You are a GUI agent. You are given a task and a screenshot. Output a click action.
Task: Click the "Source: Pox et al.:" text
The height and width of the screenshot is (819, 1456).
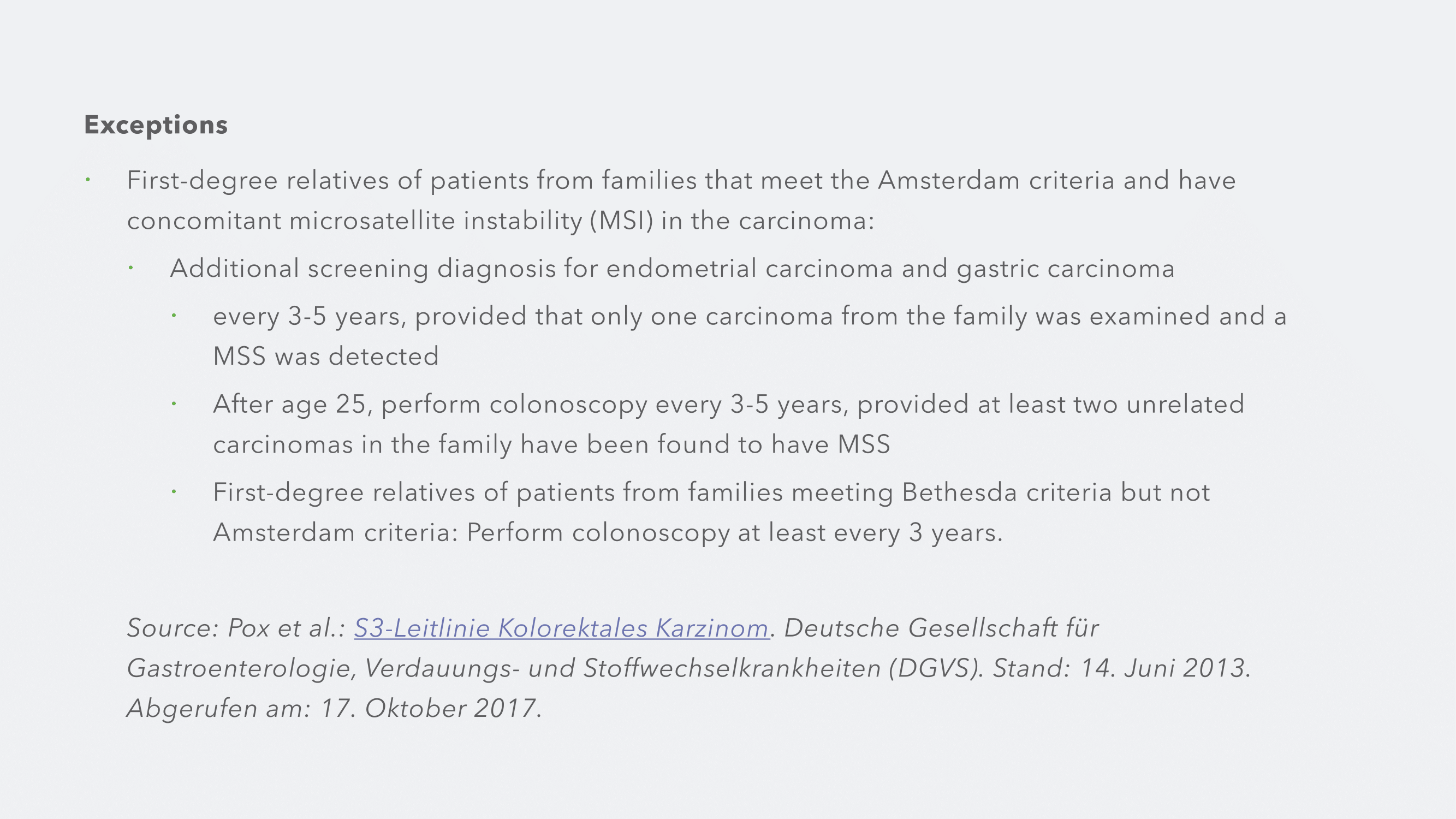(x=236, y=628)
